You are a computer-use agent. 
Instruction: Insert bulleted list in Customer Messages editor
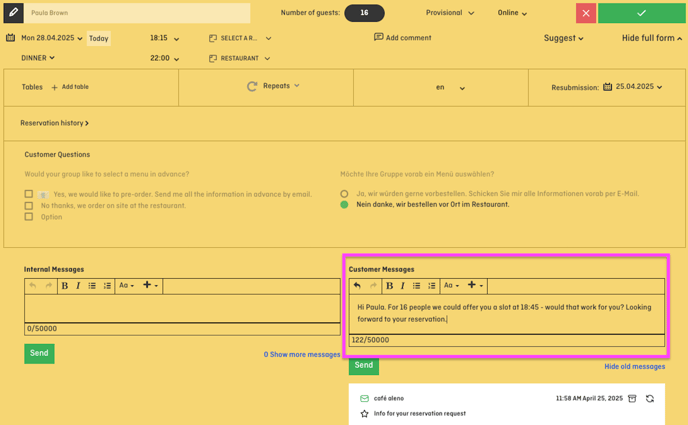pos(416,286)
